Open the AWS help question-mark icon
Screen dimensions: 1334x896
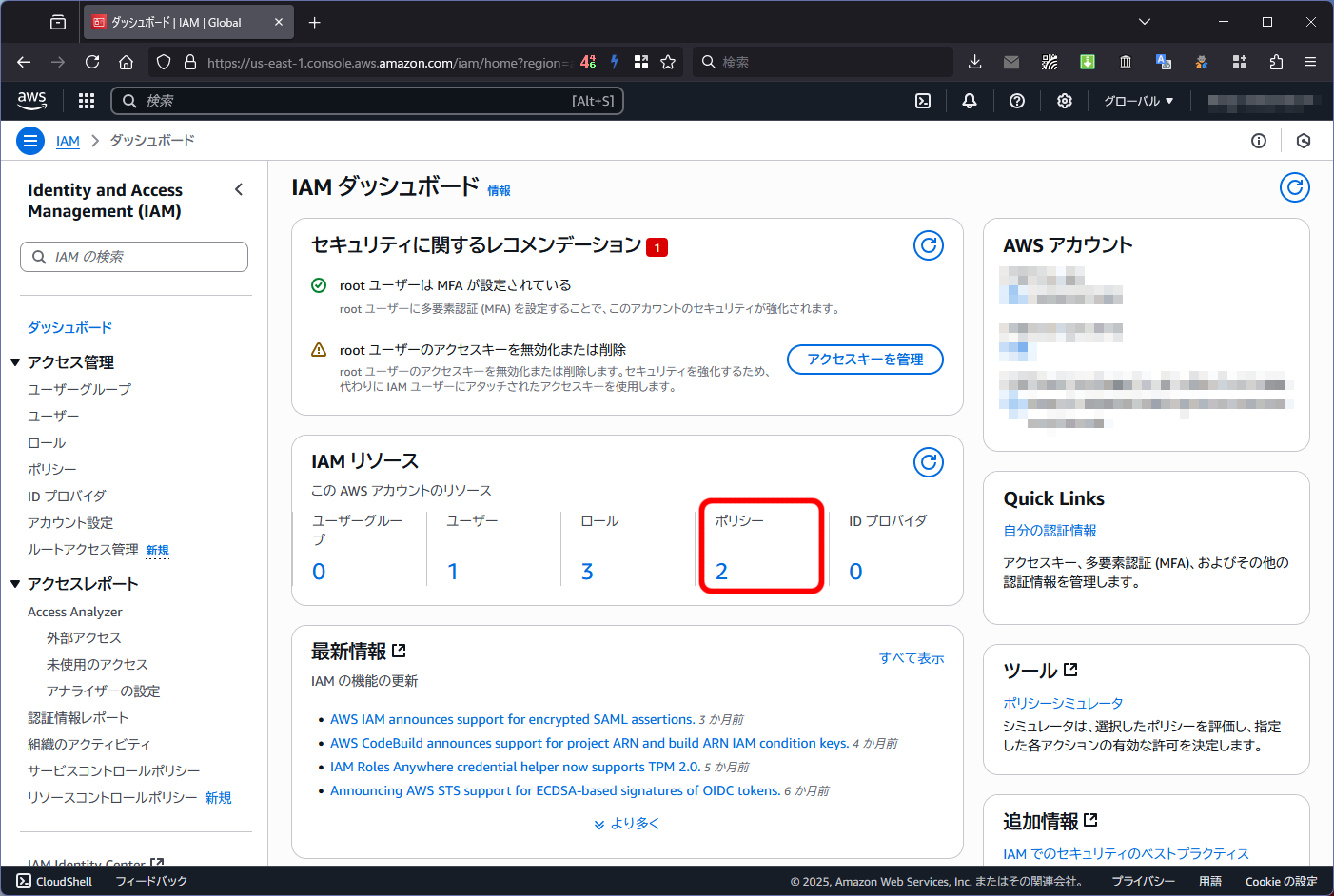[x=1017, y=101]
